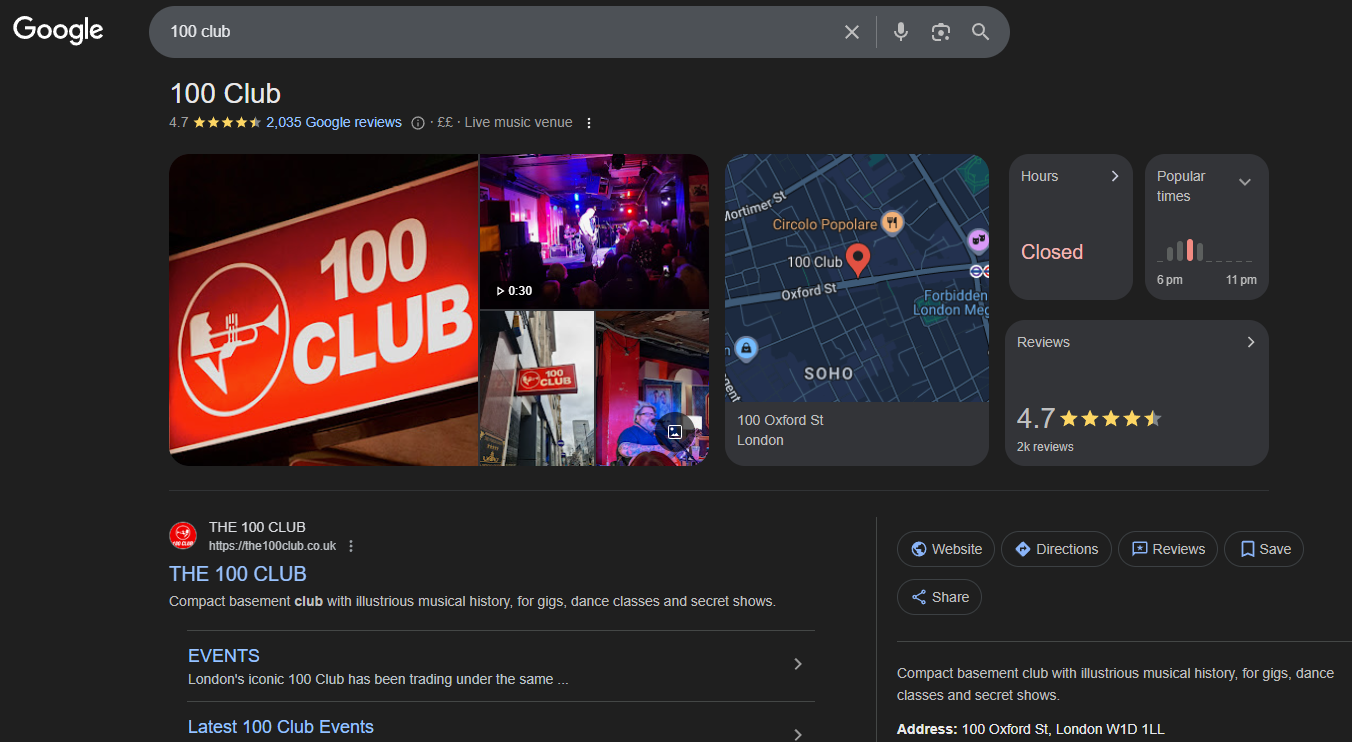Get Directions to the 100 Club
The height and width of the screenshot is (742, 1352).
tap(1056, 548)
